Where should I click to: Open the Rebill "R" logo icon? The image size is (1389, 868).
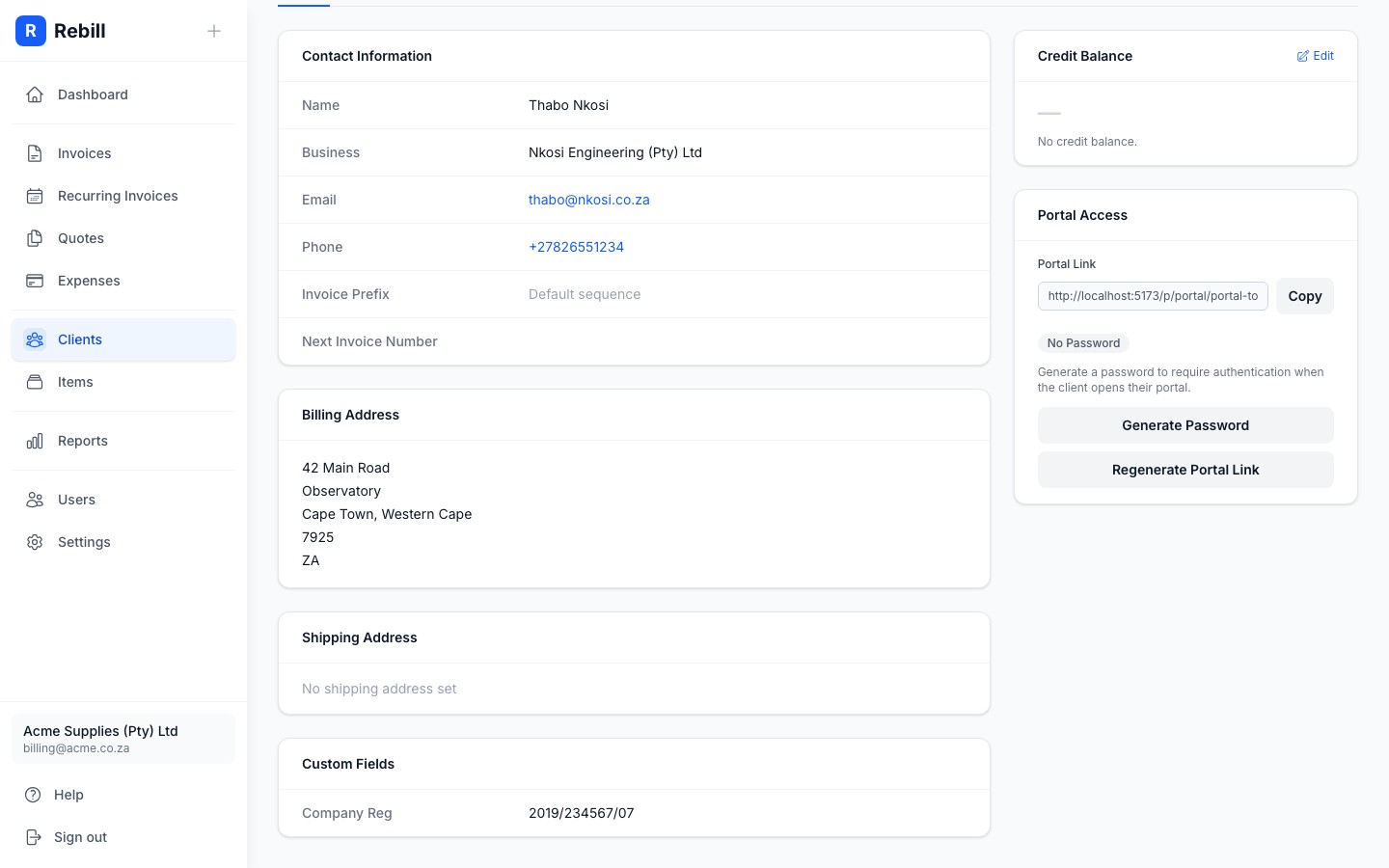(x=31, y=31)
